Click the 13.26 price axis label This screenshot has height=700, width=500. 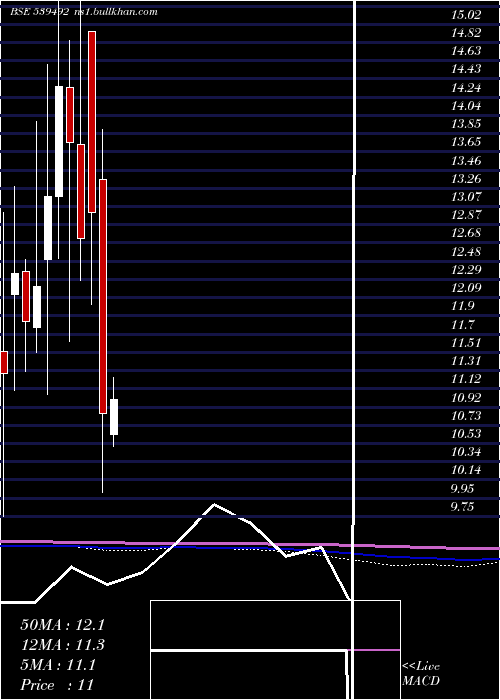[x=466, y=179]
